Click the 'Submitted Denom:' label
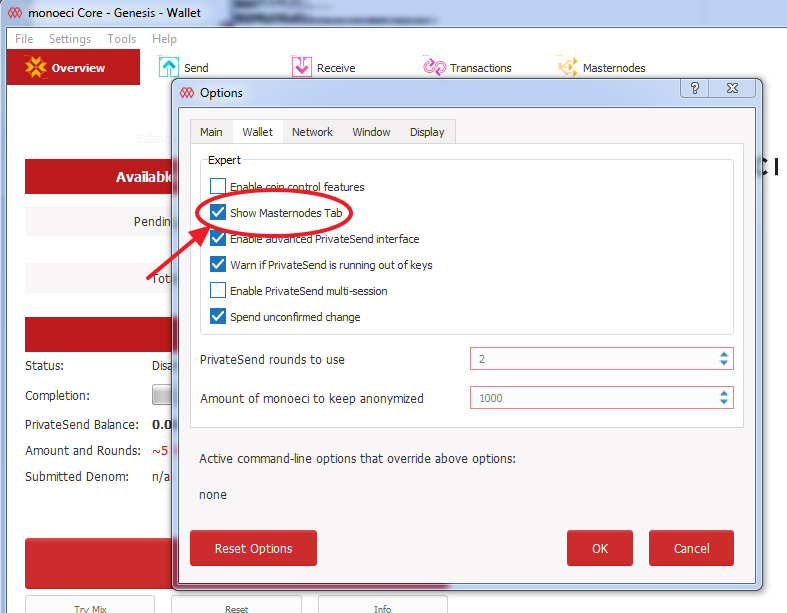This screenshot has height=613, width=787. [77, 477]
